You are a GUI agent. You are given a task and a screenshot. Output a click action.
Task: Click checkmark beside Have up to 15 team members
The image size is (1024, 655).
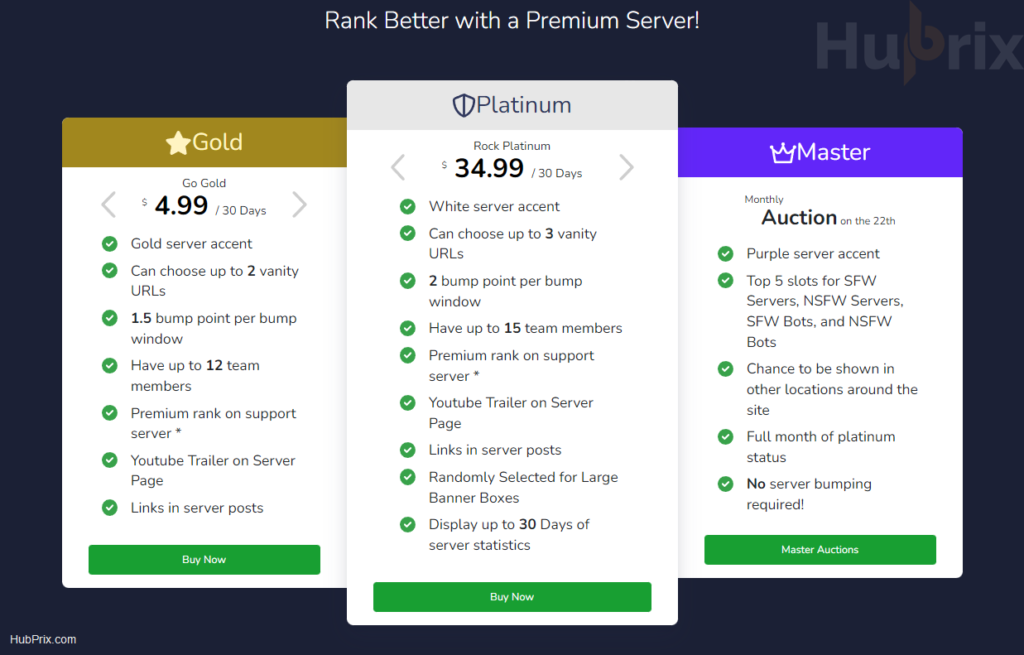tap(408, 328)
